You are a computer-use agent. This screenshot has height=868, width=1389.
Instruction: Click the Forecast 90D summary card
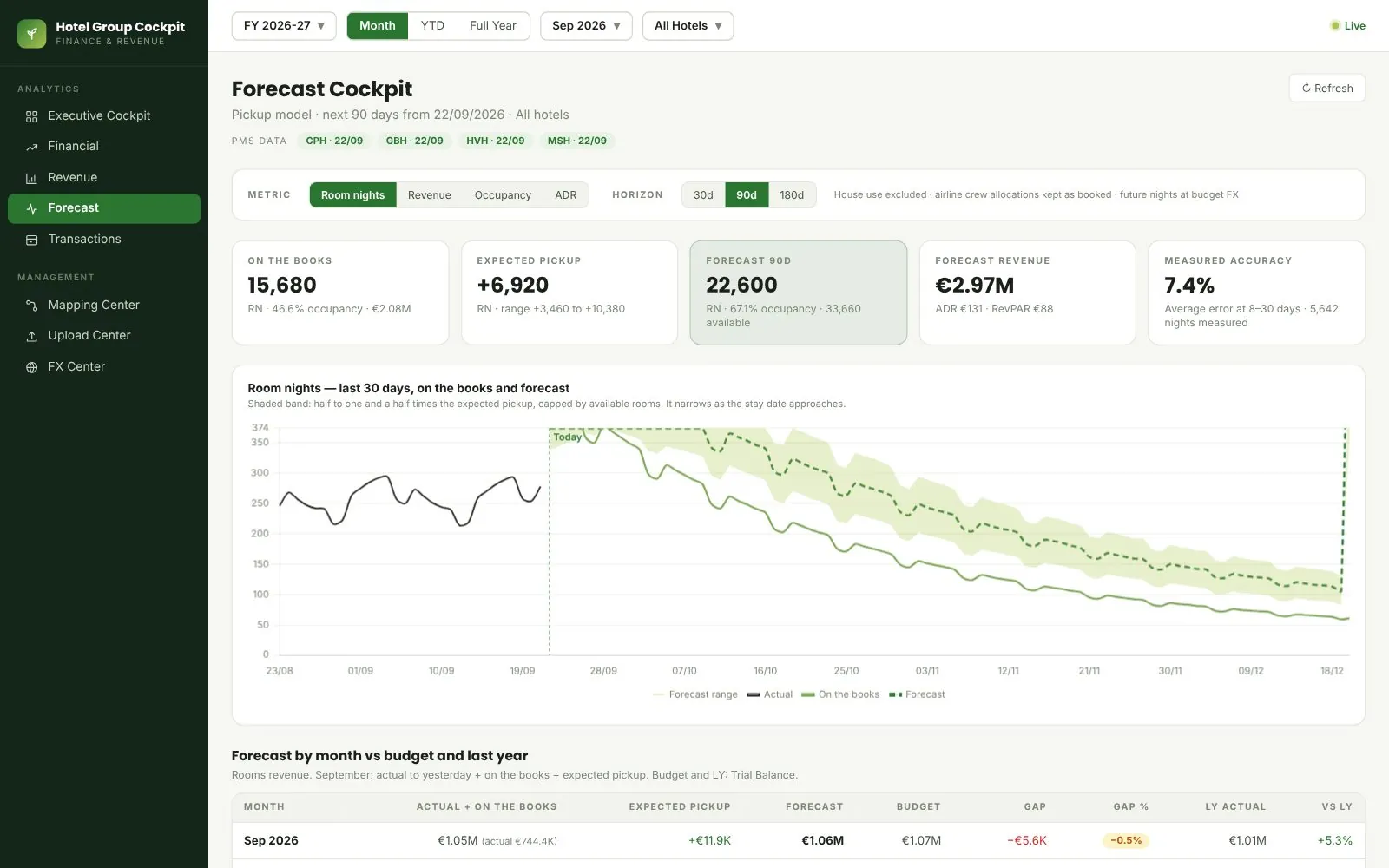point(799,293)
